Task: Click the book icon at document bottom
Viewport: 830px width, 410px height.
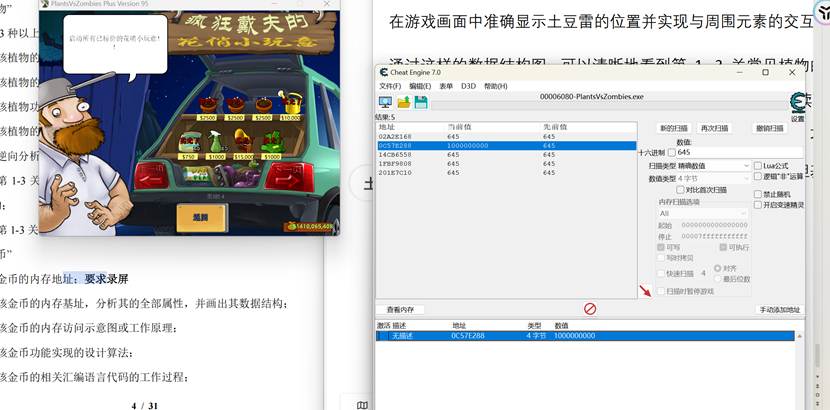Action: (x=362, y=405)
